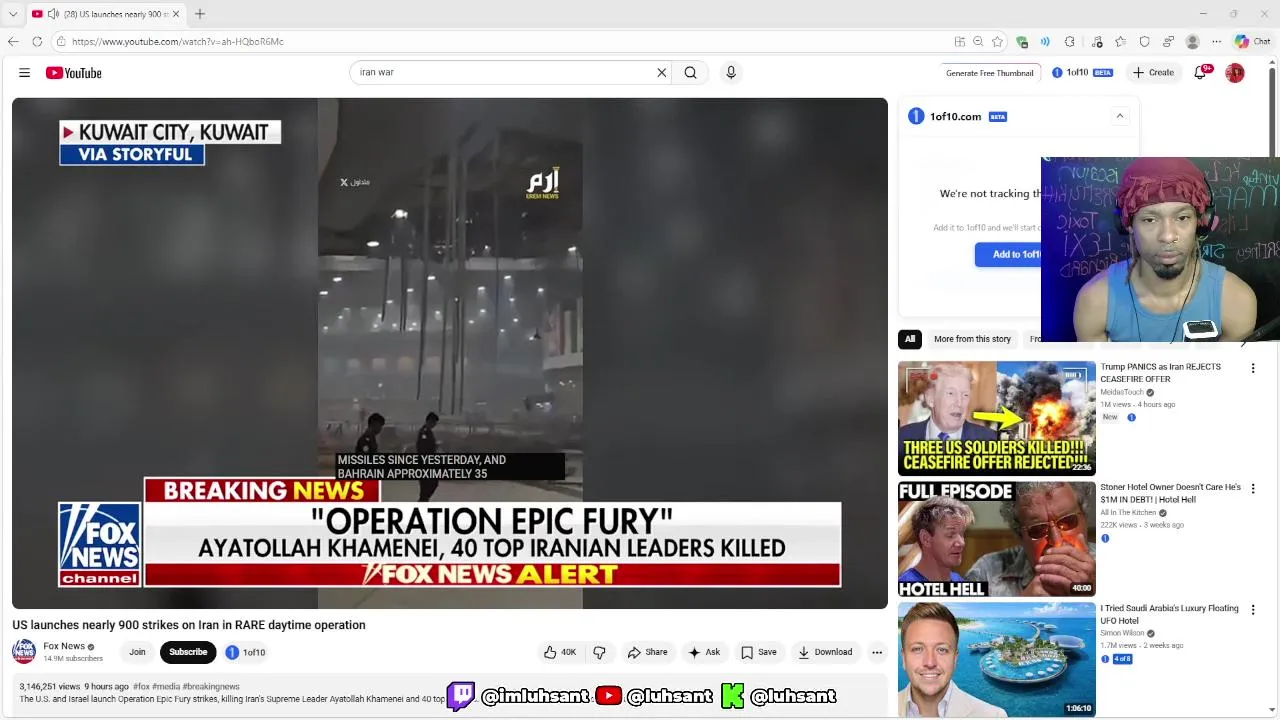Click the magnifying glass search button

click(690, 73)
